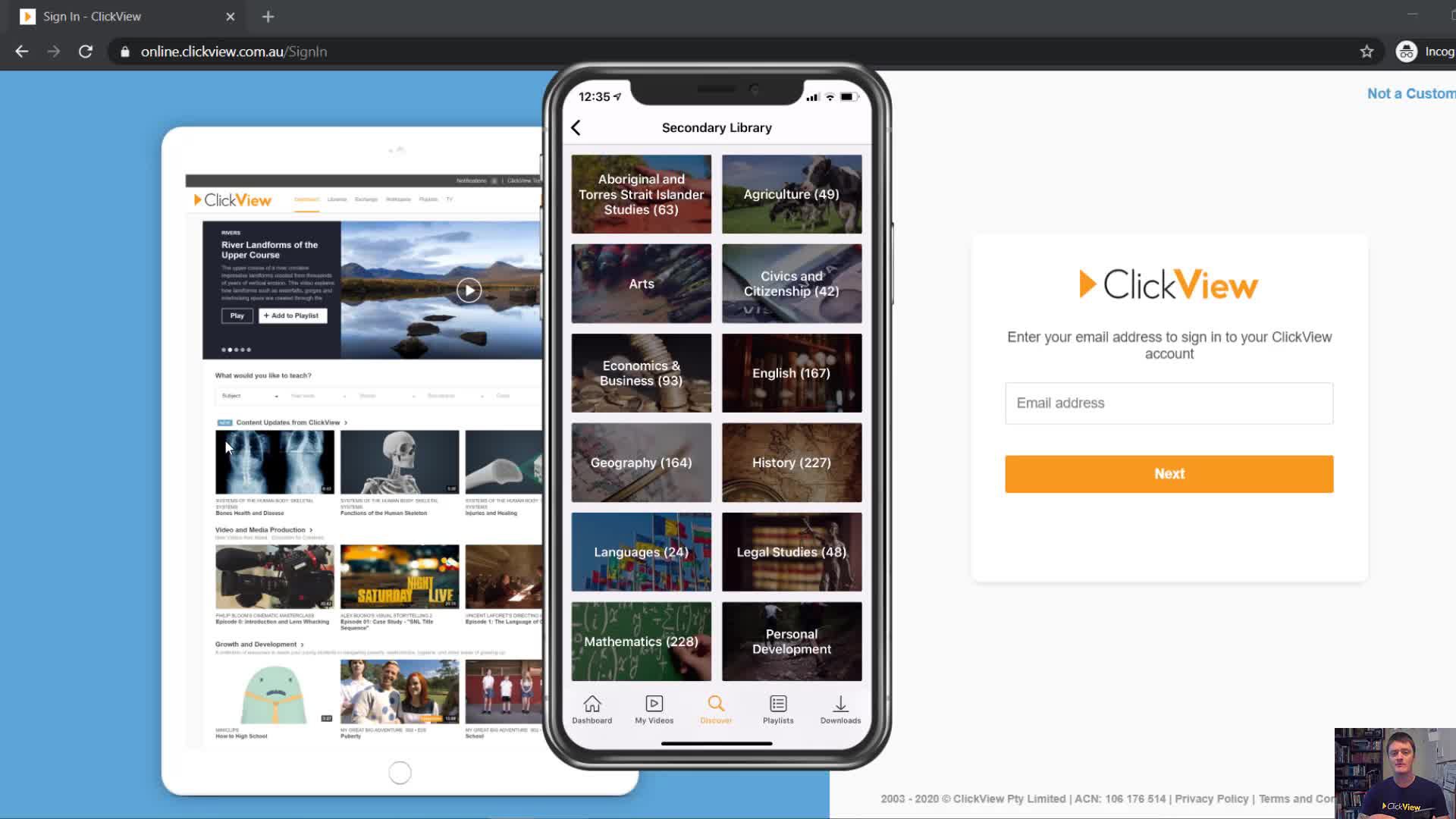The image size is (1456, 819).
Task: Tap the Secondary Library back chevron
Action: pyautogui.click(x=576, y=128)
